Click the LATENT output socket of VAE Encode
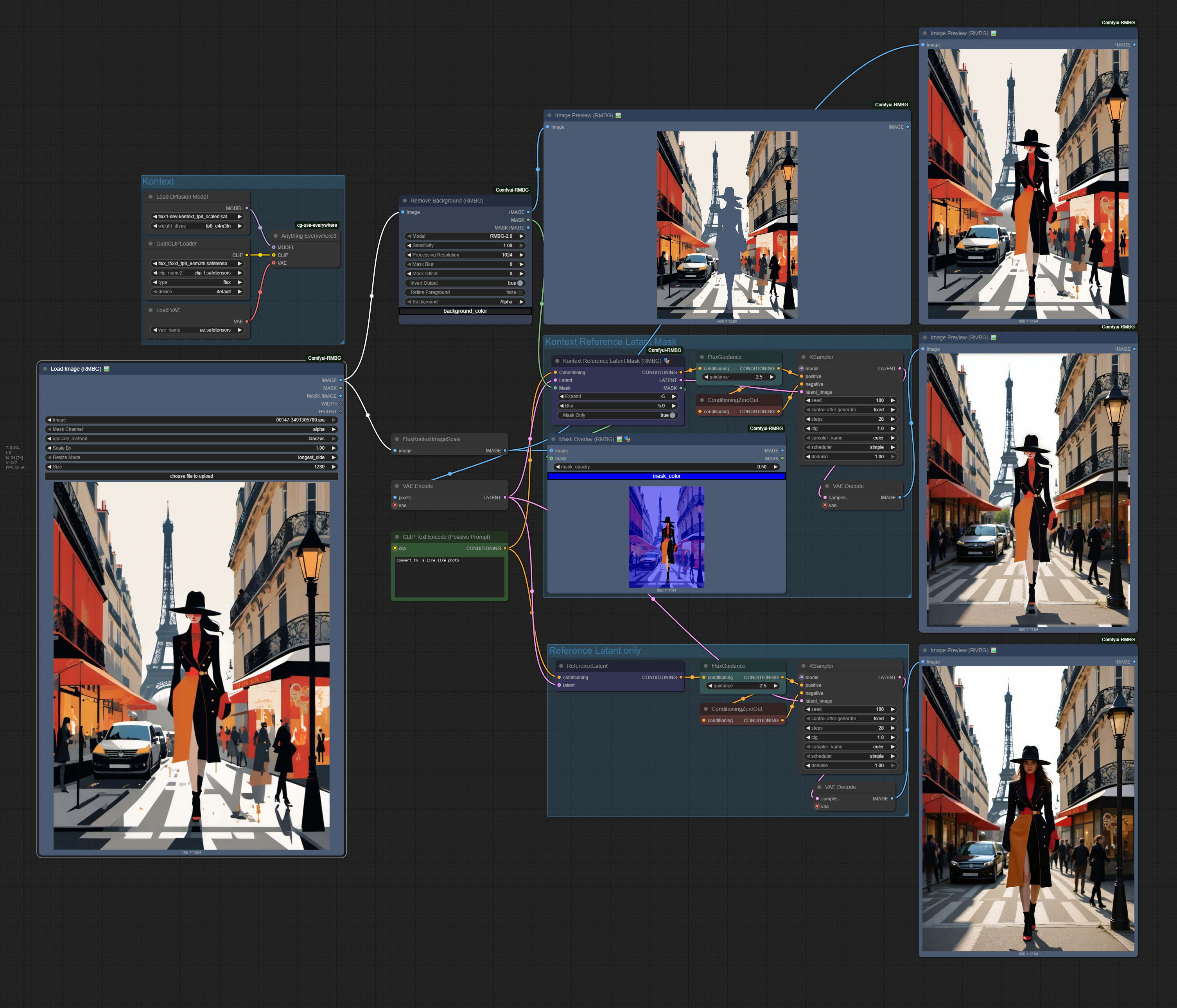This screenshot has height=1008, width=1177. tap(504, 497)
